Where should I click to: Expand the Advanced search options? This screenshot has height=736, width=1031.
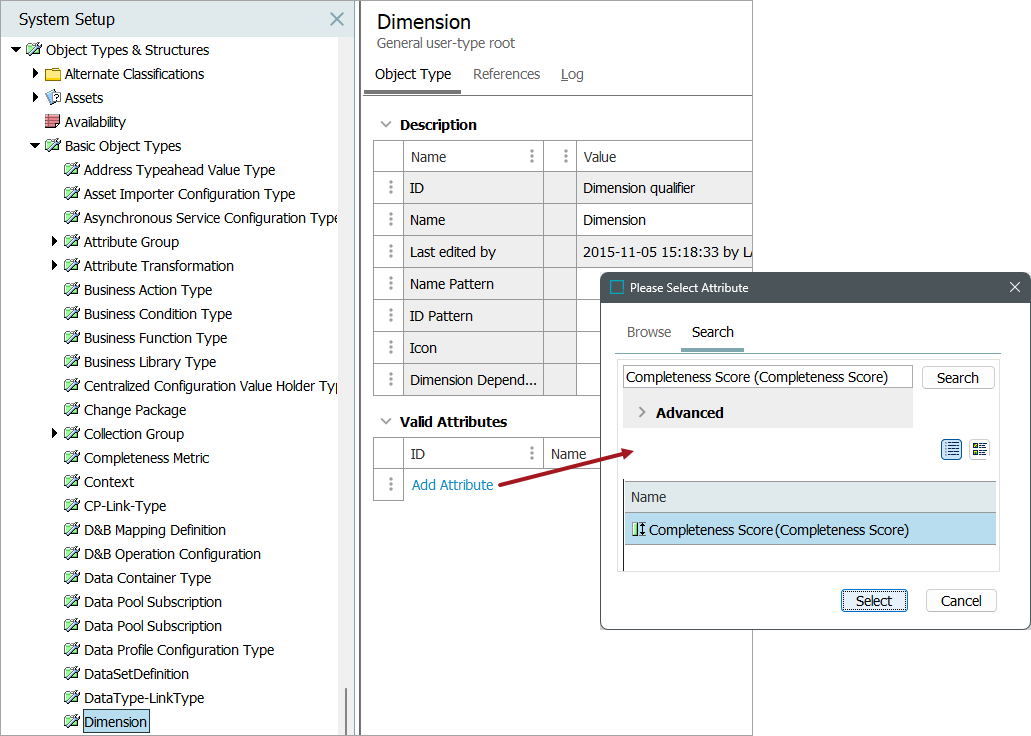(x=642, y=413)
